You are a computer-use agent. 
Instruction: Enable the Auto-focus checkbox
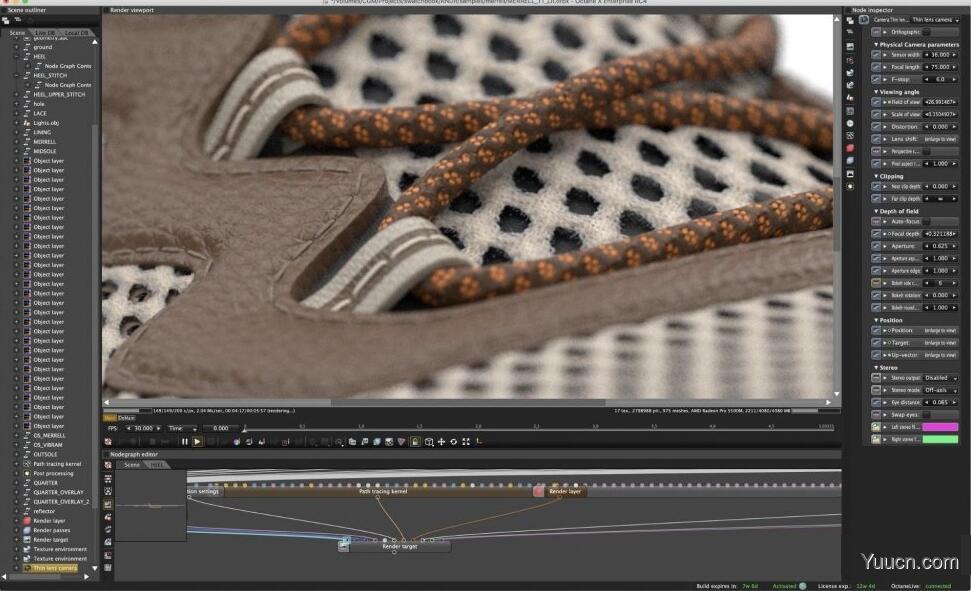coord(927,221)
